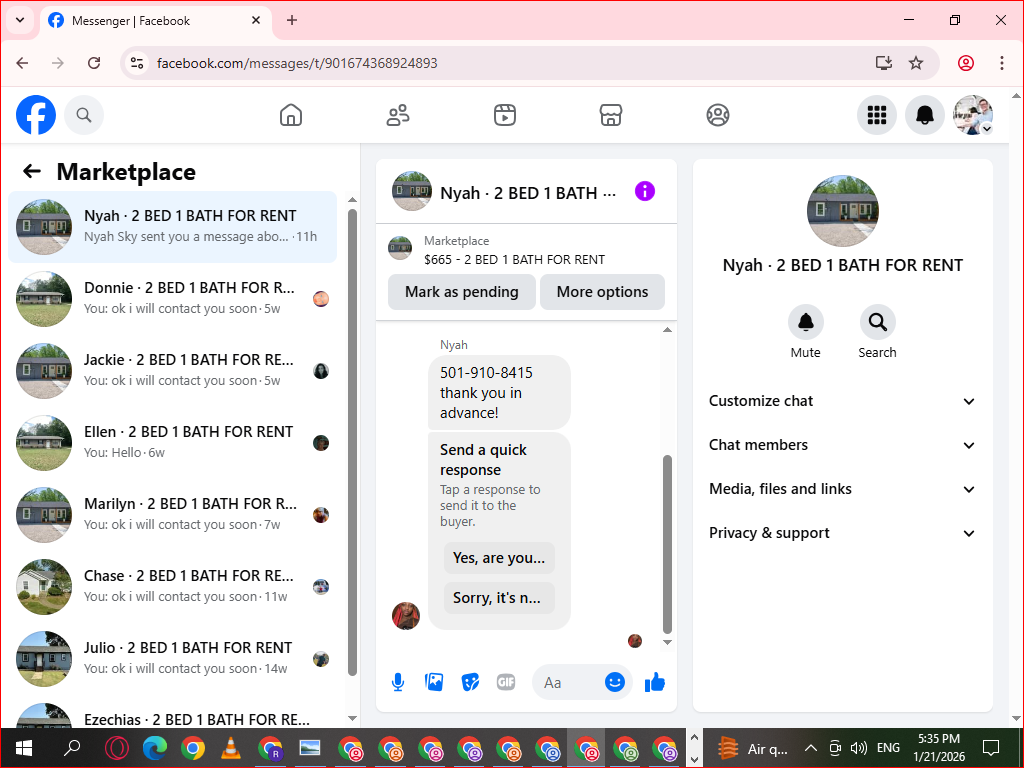Screen dimensions: 1024x768
Task: Bookmark this page with the star icon
Action: (916, 63)
